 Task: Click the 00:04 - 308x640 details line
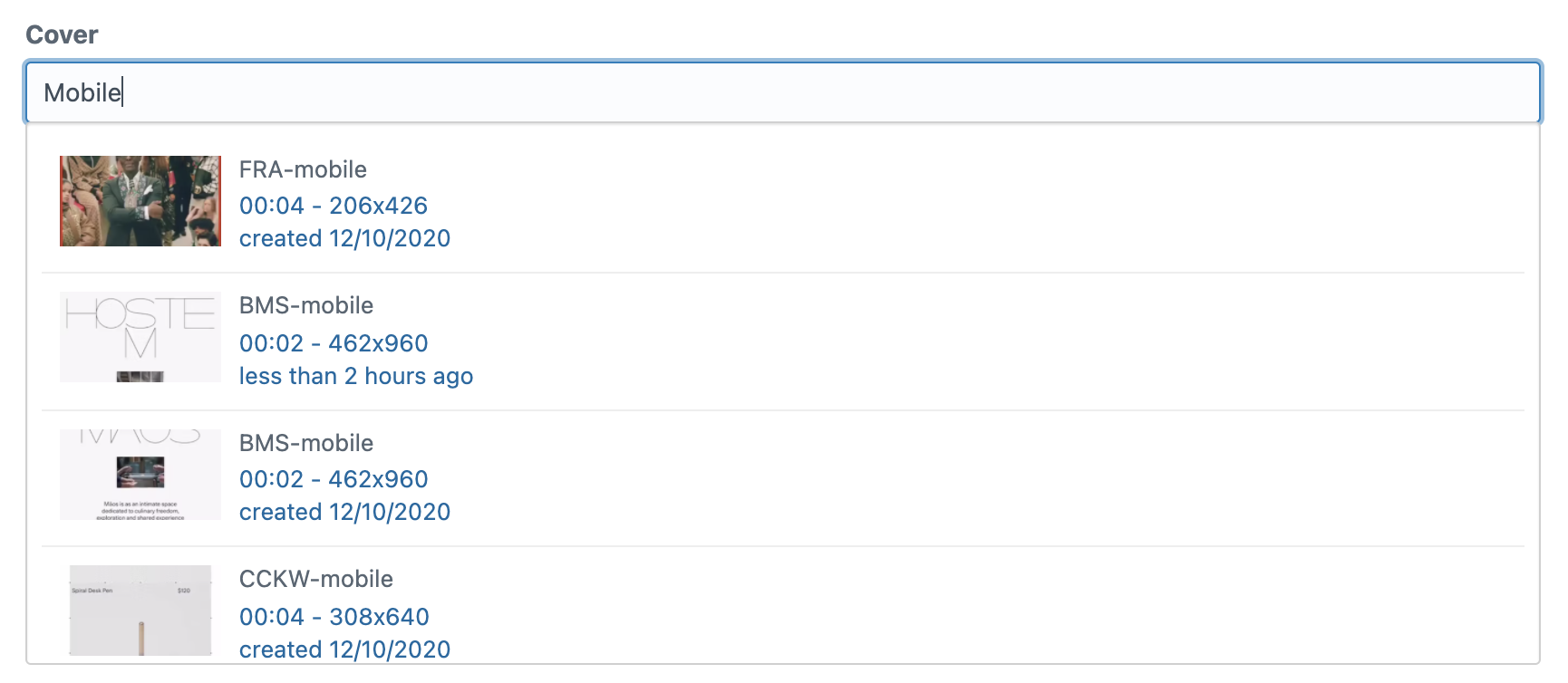pyautogui.click(x=334, y=617)
